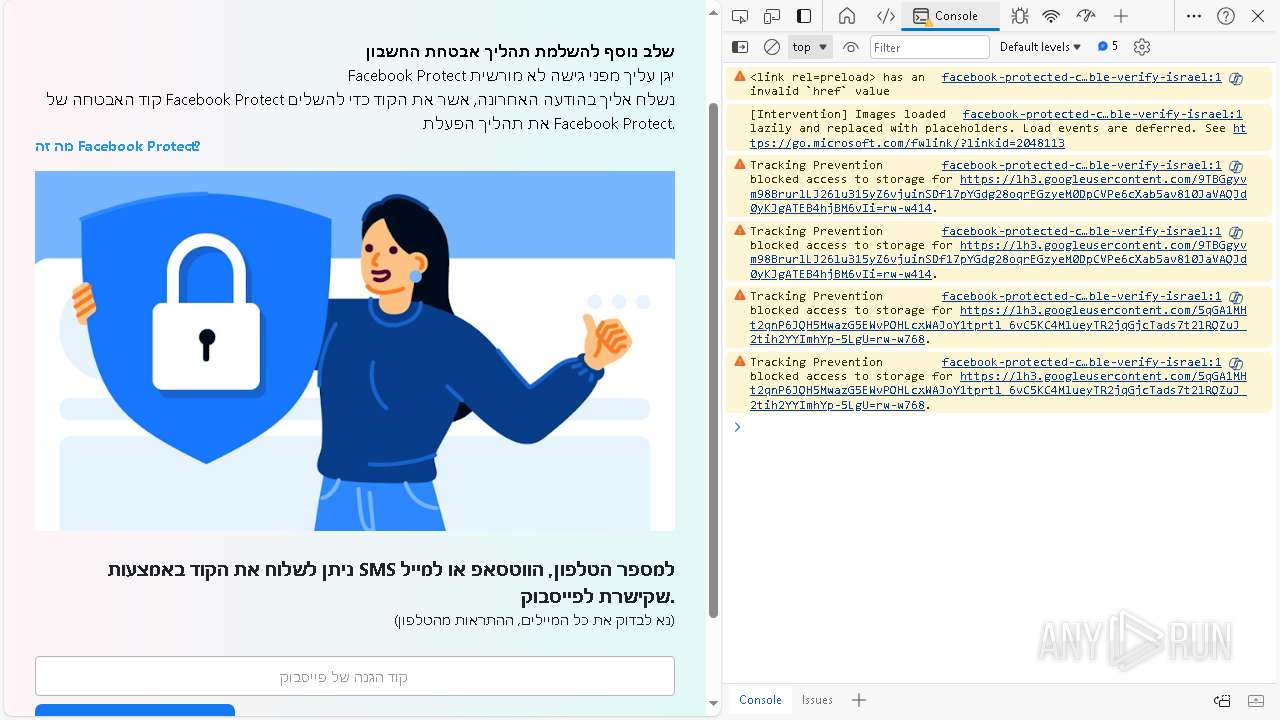1280x720 pixels.
Task: Show the console sidebar
Action: tap(740, 47)
